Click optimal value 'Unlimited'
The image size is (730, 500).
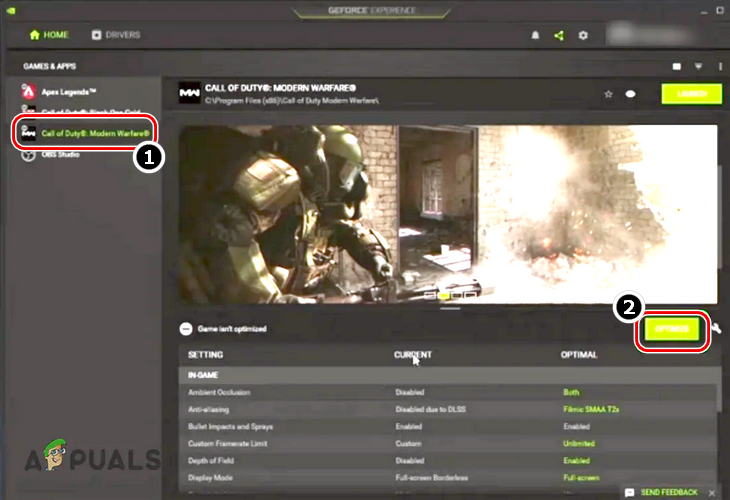click(x=579, y=444)
